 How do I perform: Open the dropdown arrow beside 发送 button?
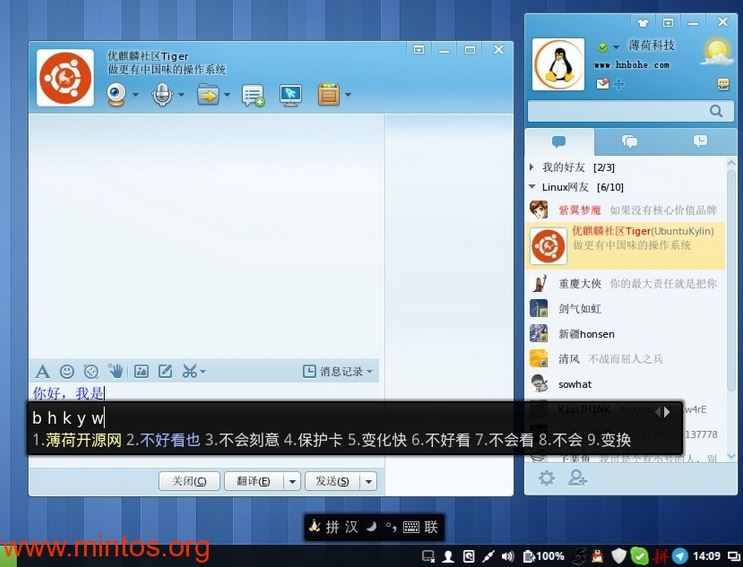click(369, 481)
